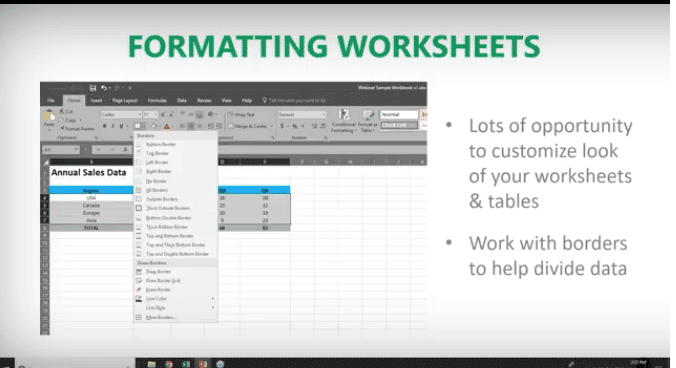
Task: Select the Format Painter brush
Action: (78, 128)
